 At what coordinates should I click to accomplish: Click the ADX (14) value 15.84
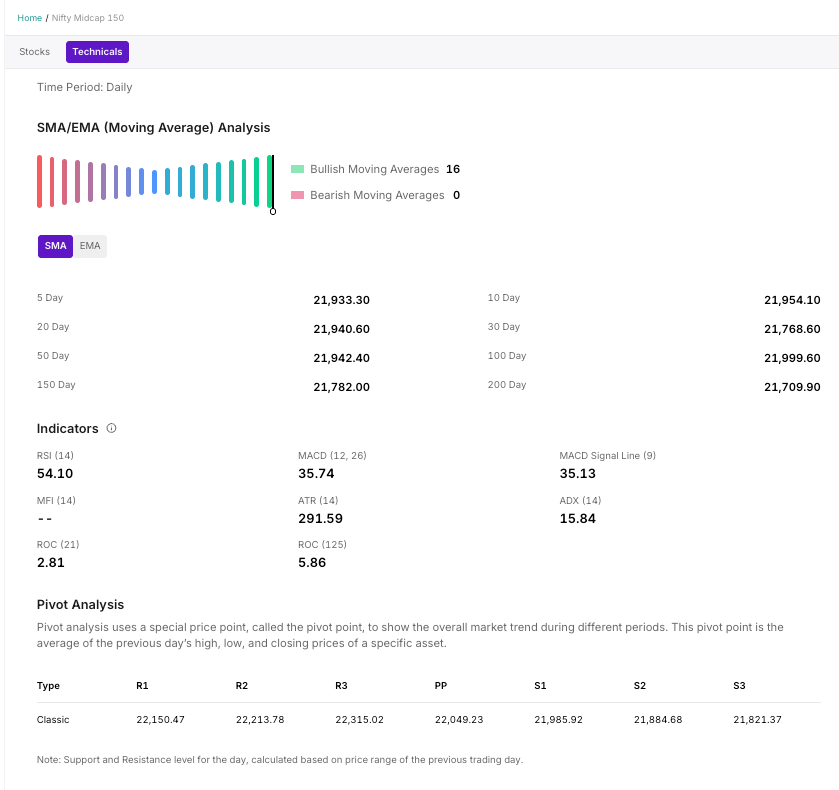(x=577, y=519)
